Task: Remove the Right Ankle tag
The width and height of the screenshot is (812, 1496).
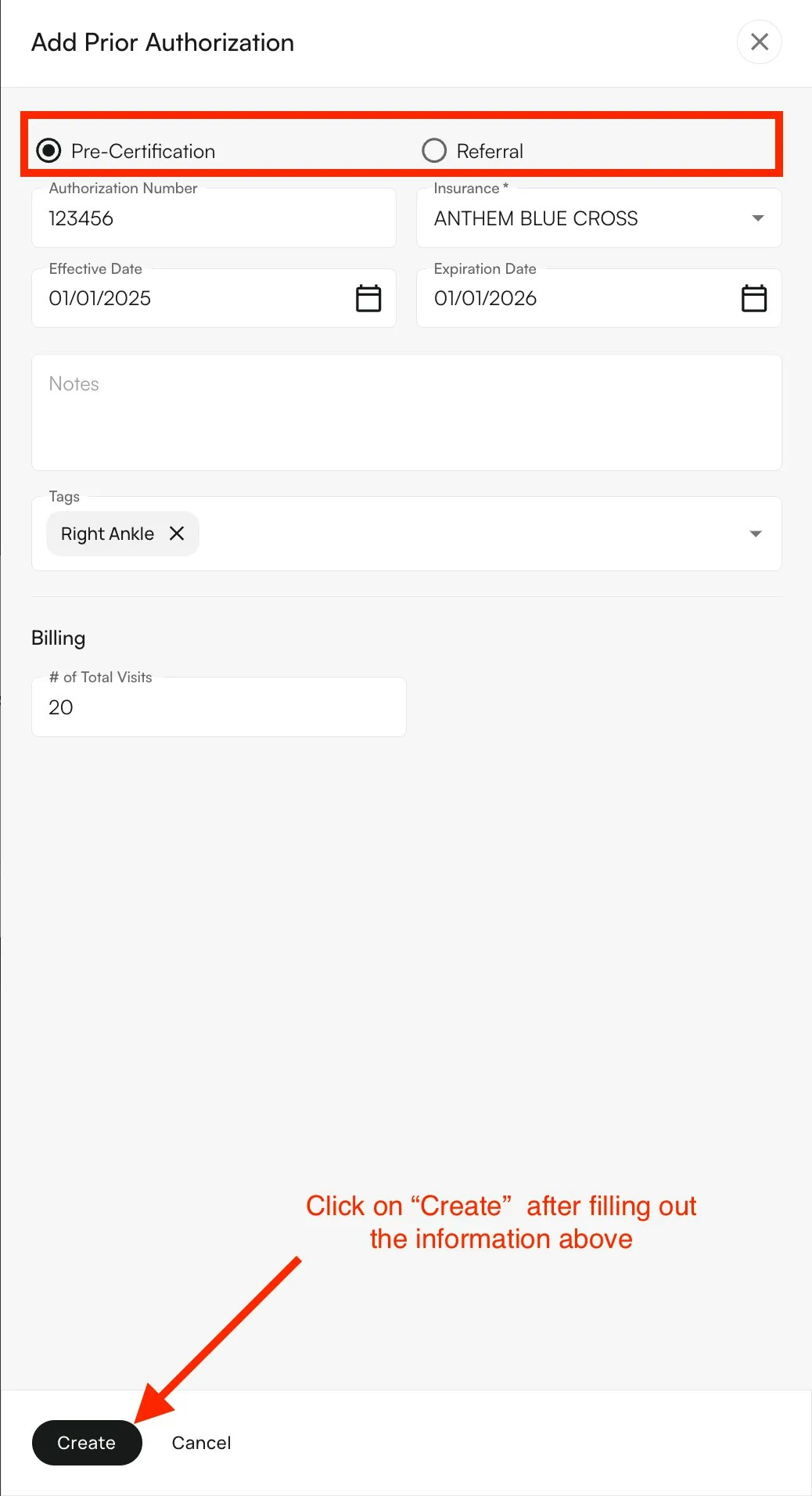Action: click(177, 533)
